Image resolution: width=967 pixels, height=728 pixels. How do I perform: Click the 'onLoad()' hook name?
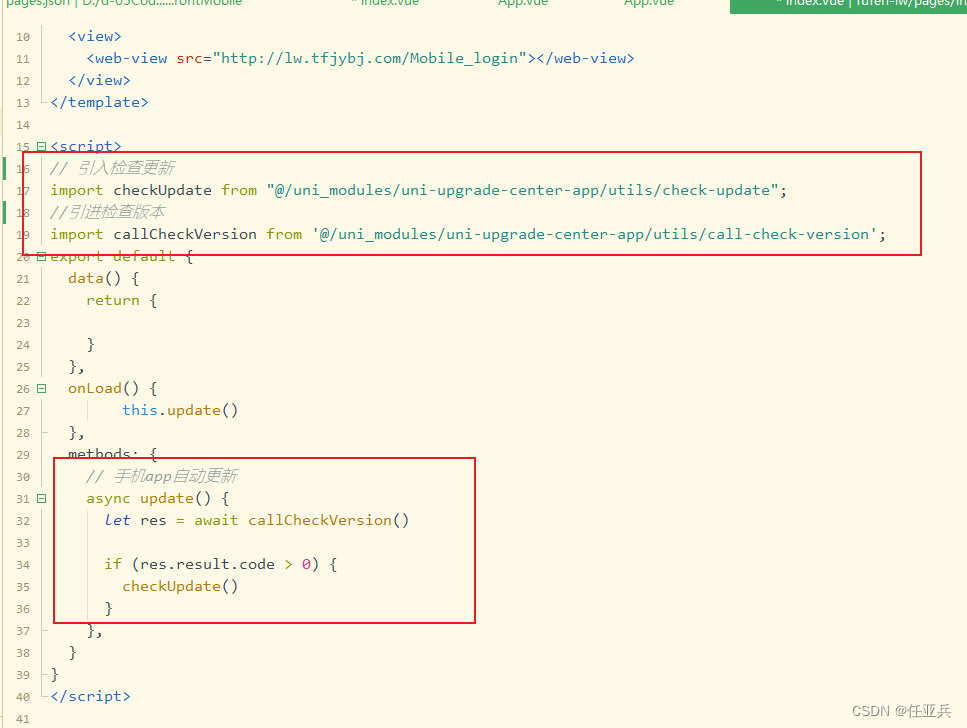(104, 389)
